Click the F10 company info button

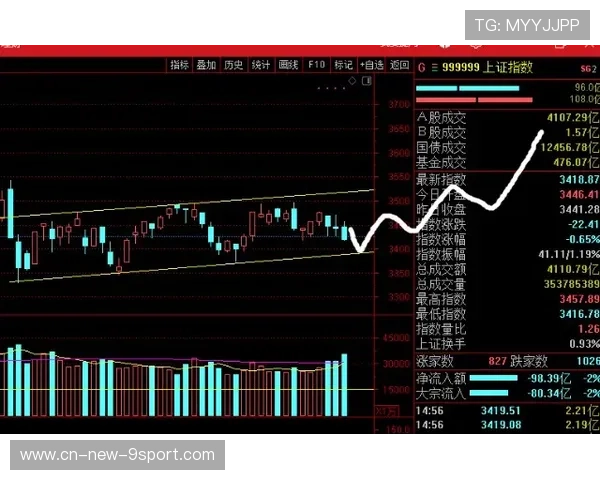[x=316, y=64]
